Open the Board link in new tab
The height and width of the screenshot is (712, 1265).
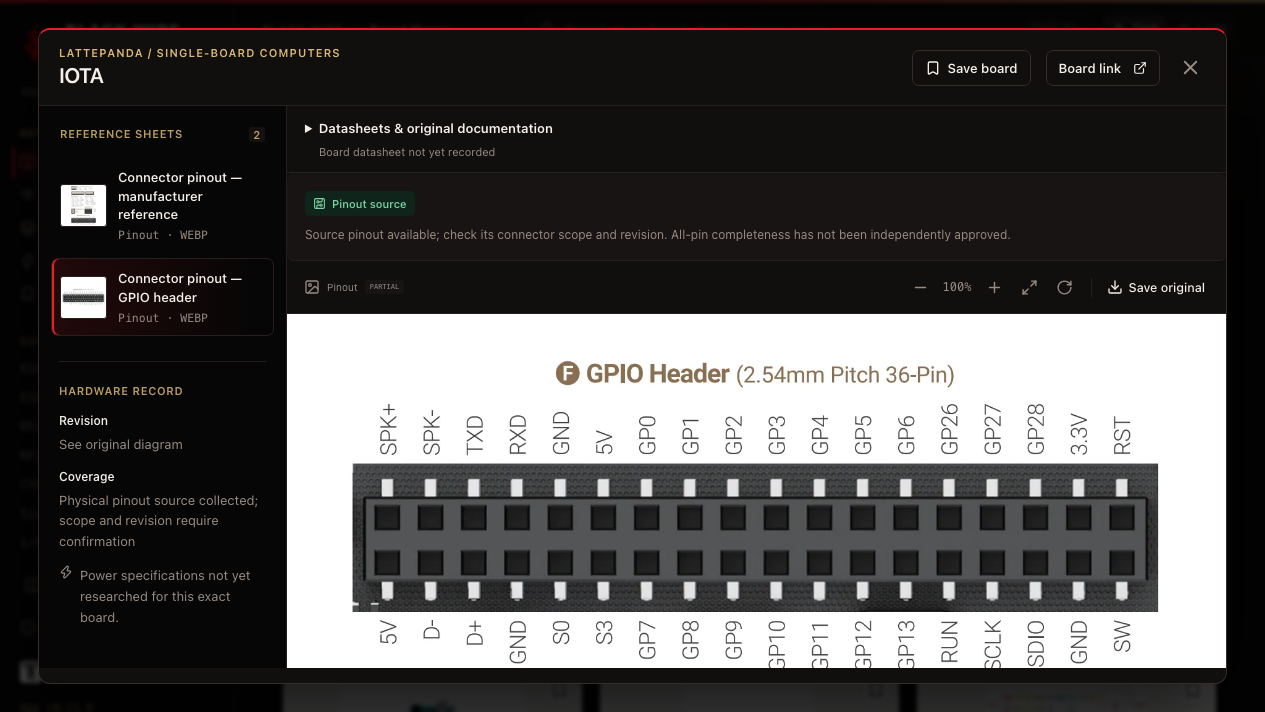pos(1102,68)
